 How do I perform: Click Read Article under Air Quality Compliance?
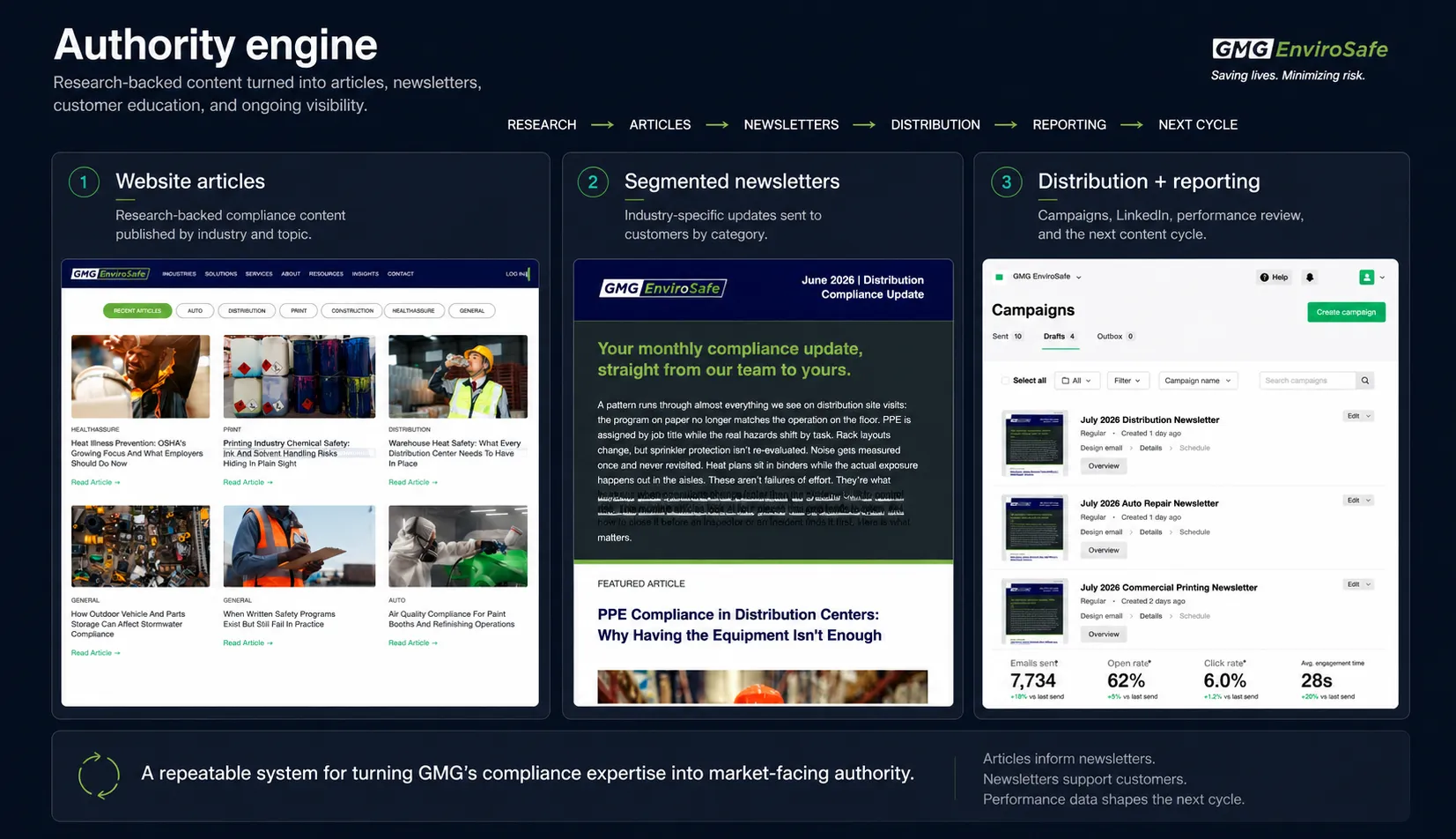[413, 642]
